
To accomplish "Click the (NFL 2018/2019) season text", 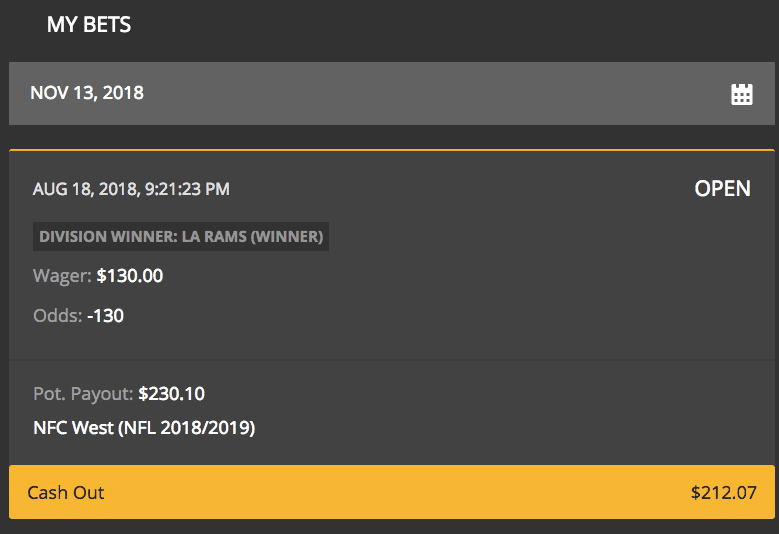I will coord(186,428).
